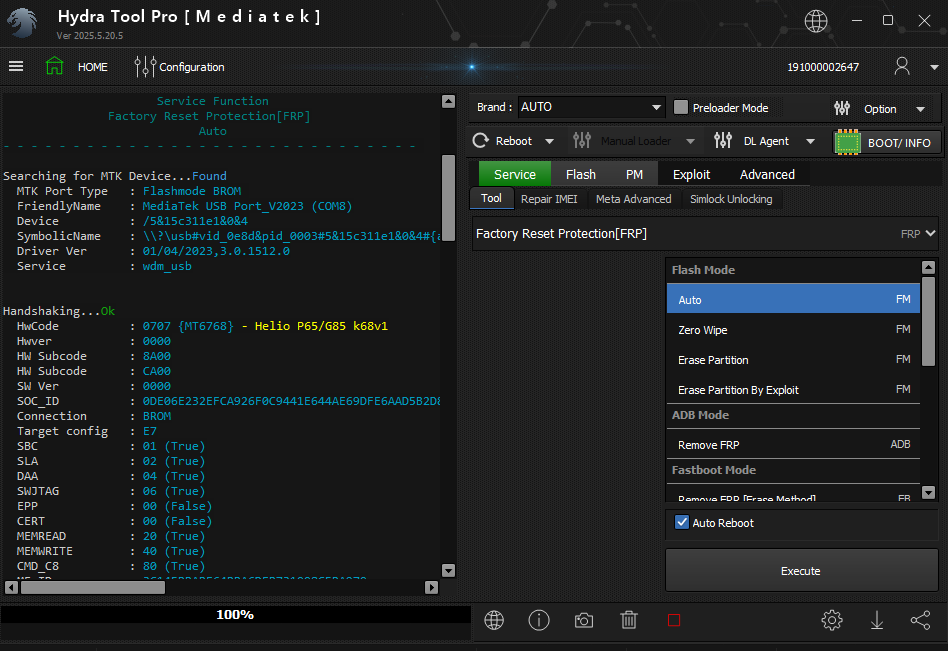948x651 pixels.
Task: Switch to the Flash tab
Action: click(580, 174)
